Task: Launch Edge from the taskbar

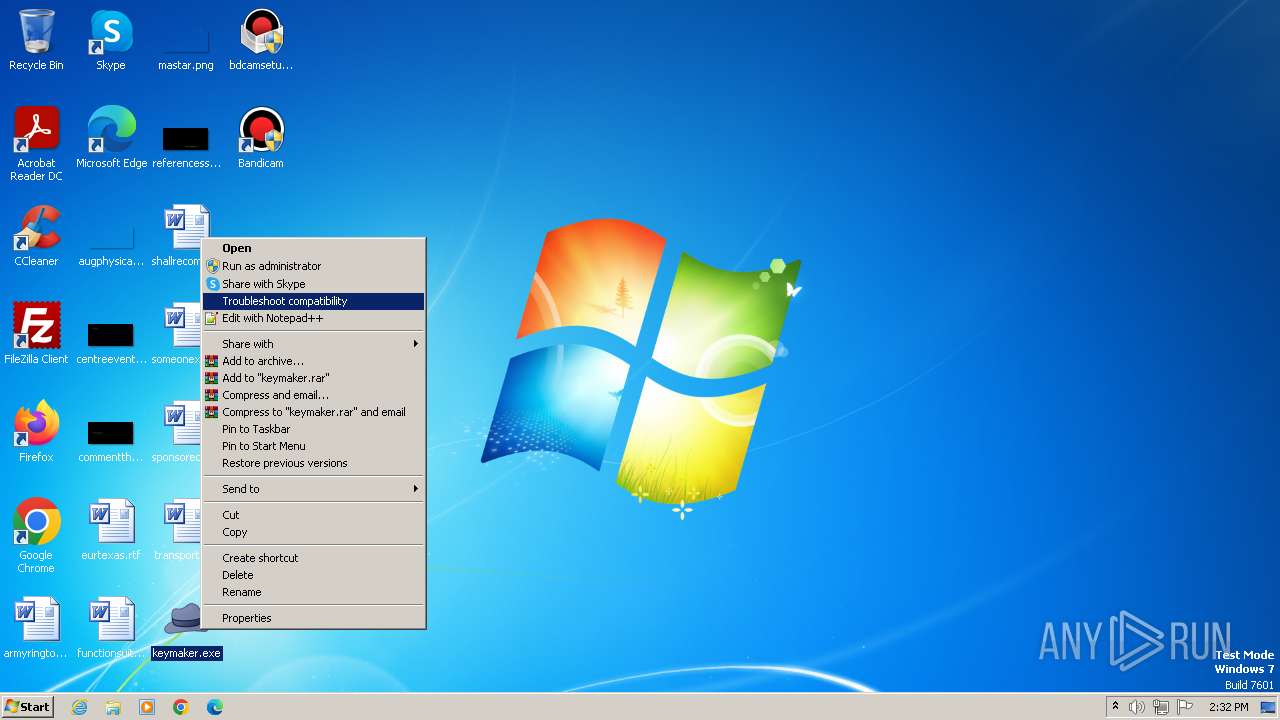Action: [215, 707]
